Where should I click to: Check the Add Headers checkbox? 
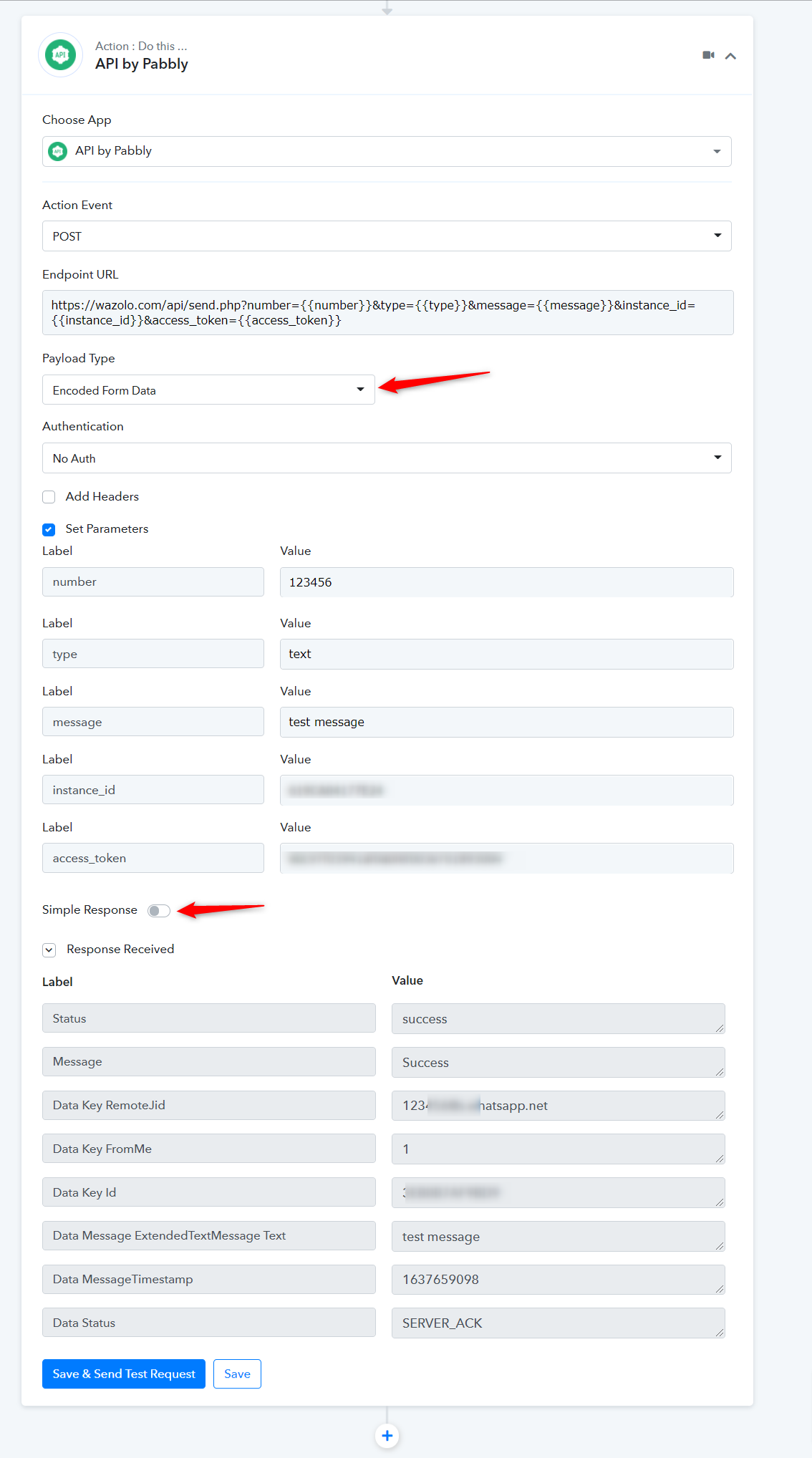49,497
